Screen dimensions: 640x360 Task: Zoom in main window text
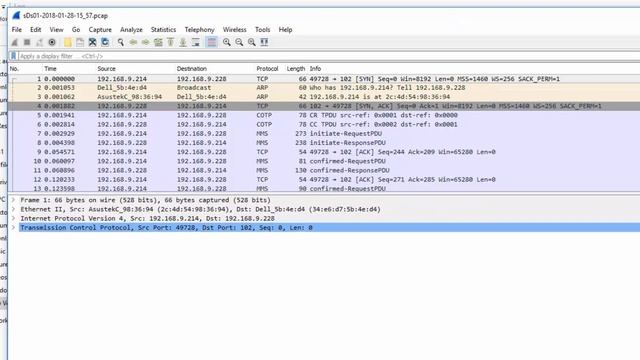pos(227,42)
